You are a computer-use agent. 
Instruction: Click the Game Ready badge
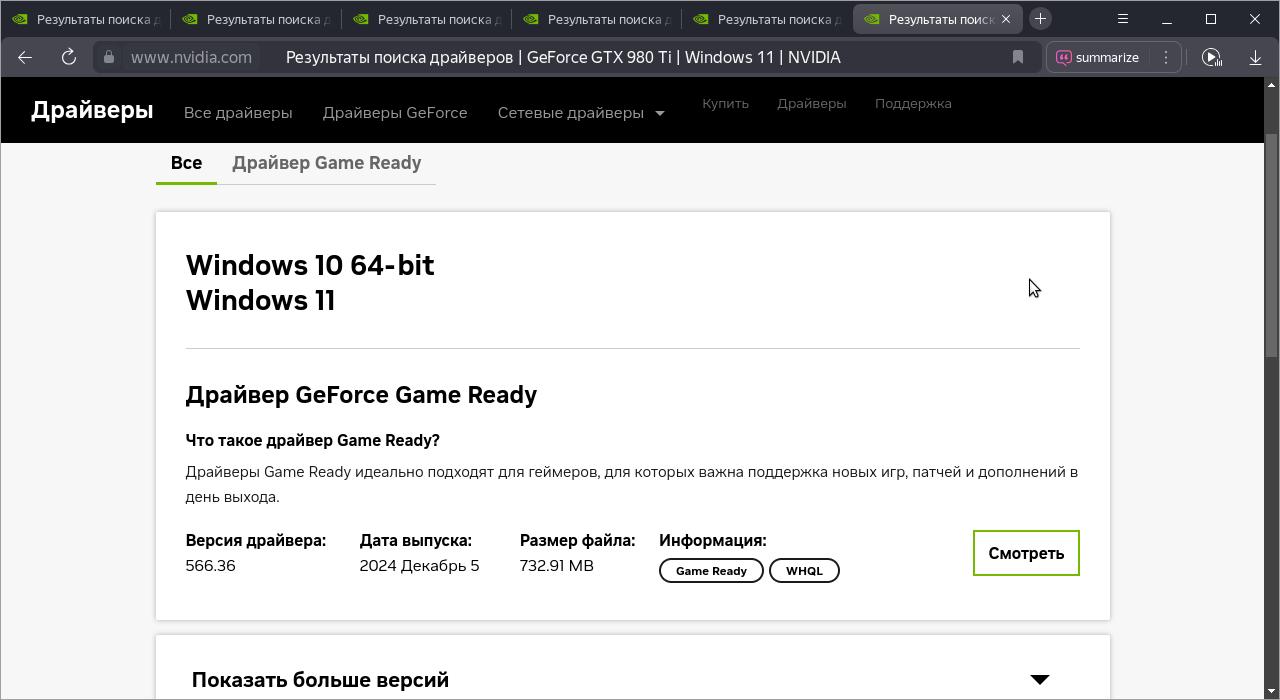tap(711, 571)
